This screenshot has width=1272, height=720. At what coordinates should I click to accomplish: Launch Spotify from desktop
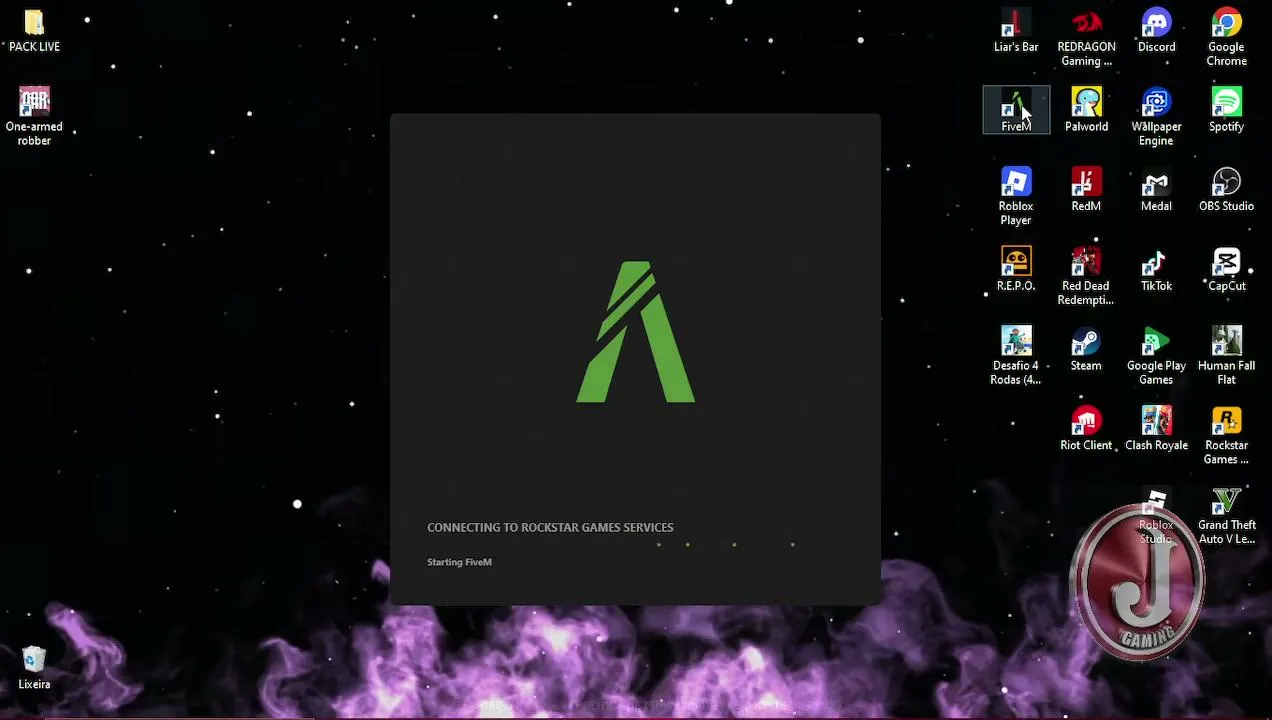pos(1226,110)
